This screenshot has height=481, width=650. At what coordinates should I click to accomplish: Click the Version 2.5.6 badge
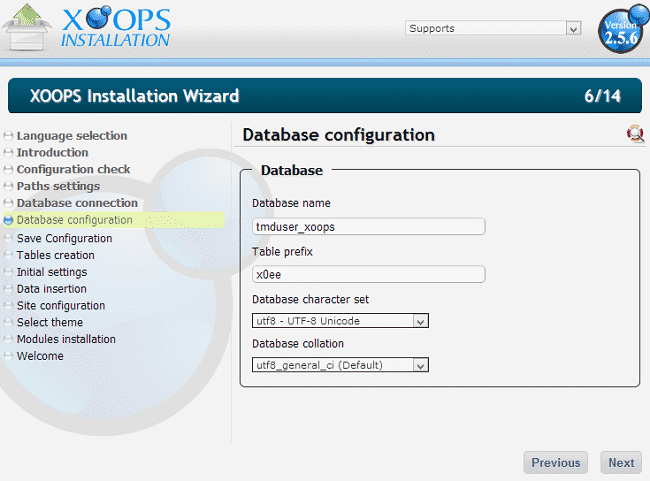[x=622, y=29]
